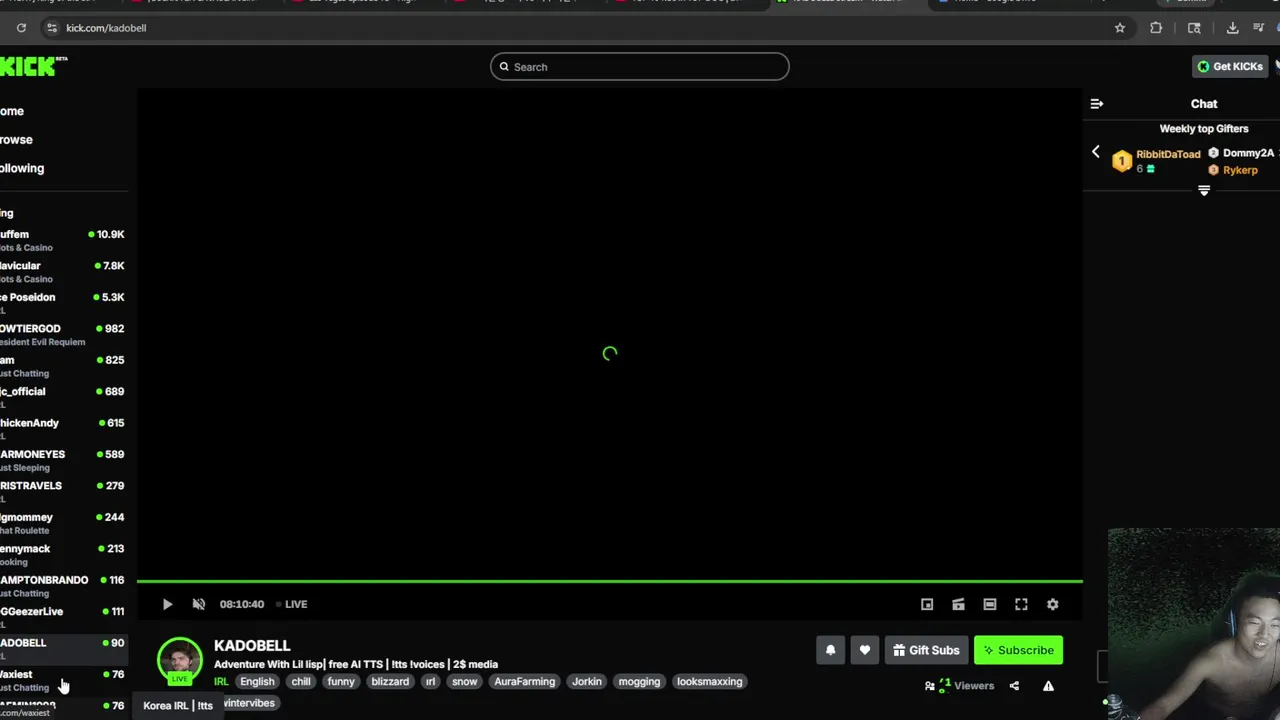The width and height of the screenshot is (1280, 720).
Task: Select the blizzard tag
Action: 390,682
